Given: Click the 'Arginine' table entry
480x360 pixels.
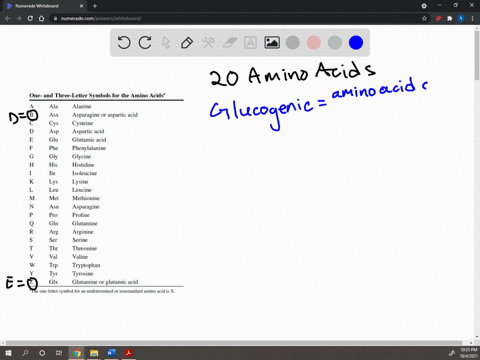Looking at the screenshot, I should [83, 232].
